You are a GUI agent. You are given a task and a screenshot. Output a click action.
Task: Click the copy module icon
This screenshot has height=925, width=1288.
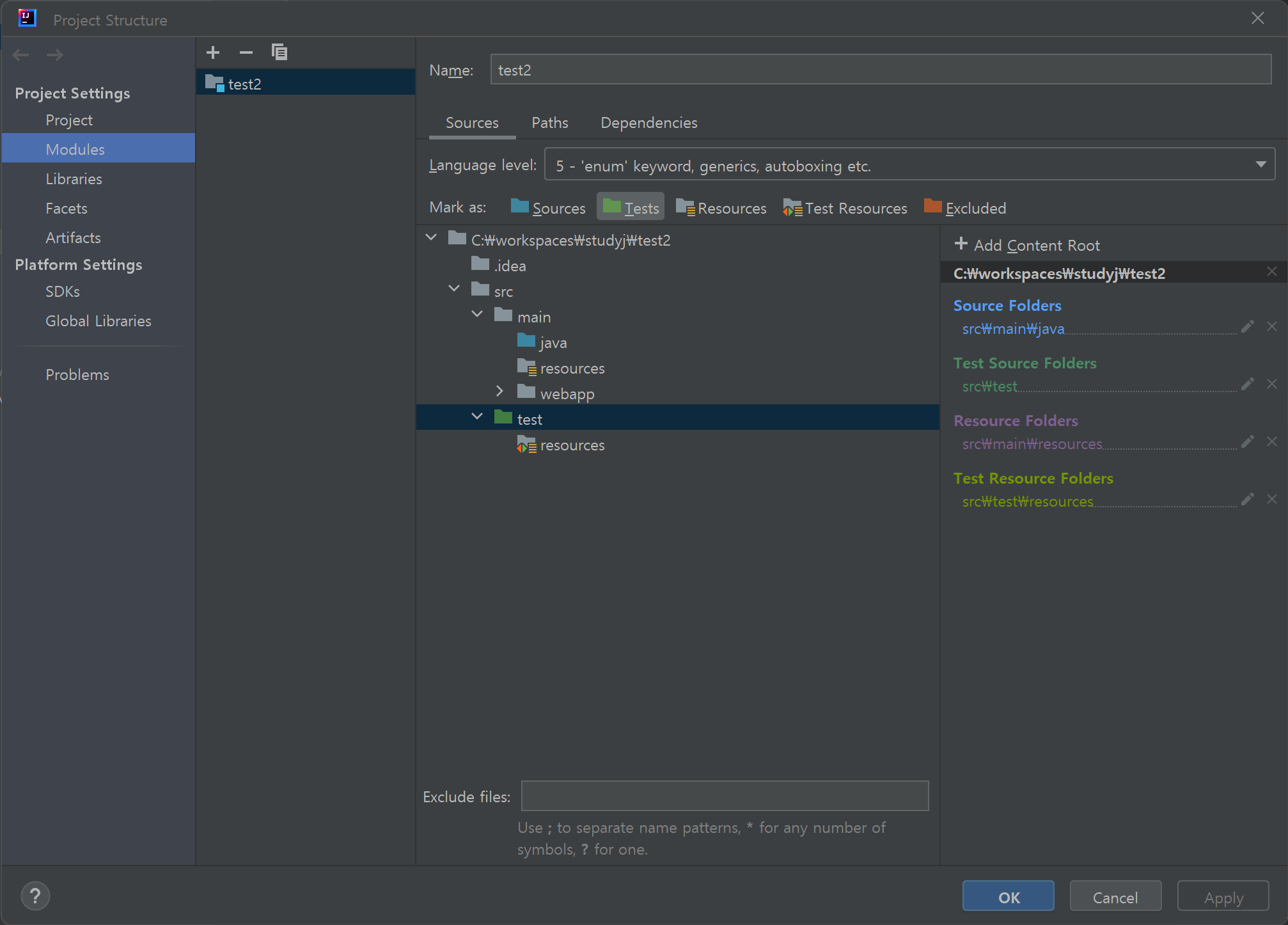coord(279,52)
